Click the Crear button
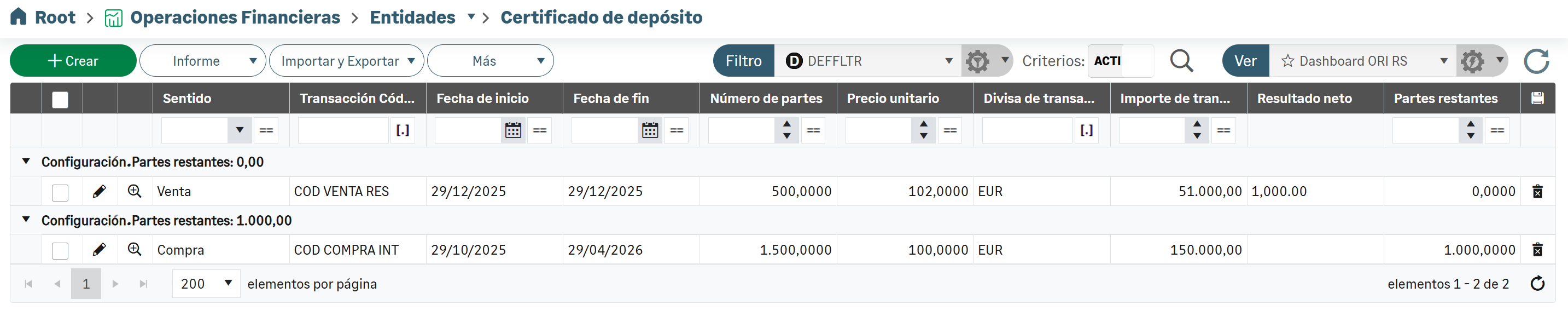This screenshot has height=316, width=1568. point(73,61)
